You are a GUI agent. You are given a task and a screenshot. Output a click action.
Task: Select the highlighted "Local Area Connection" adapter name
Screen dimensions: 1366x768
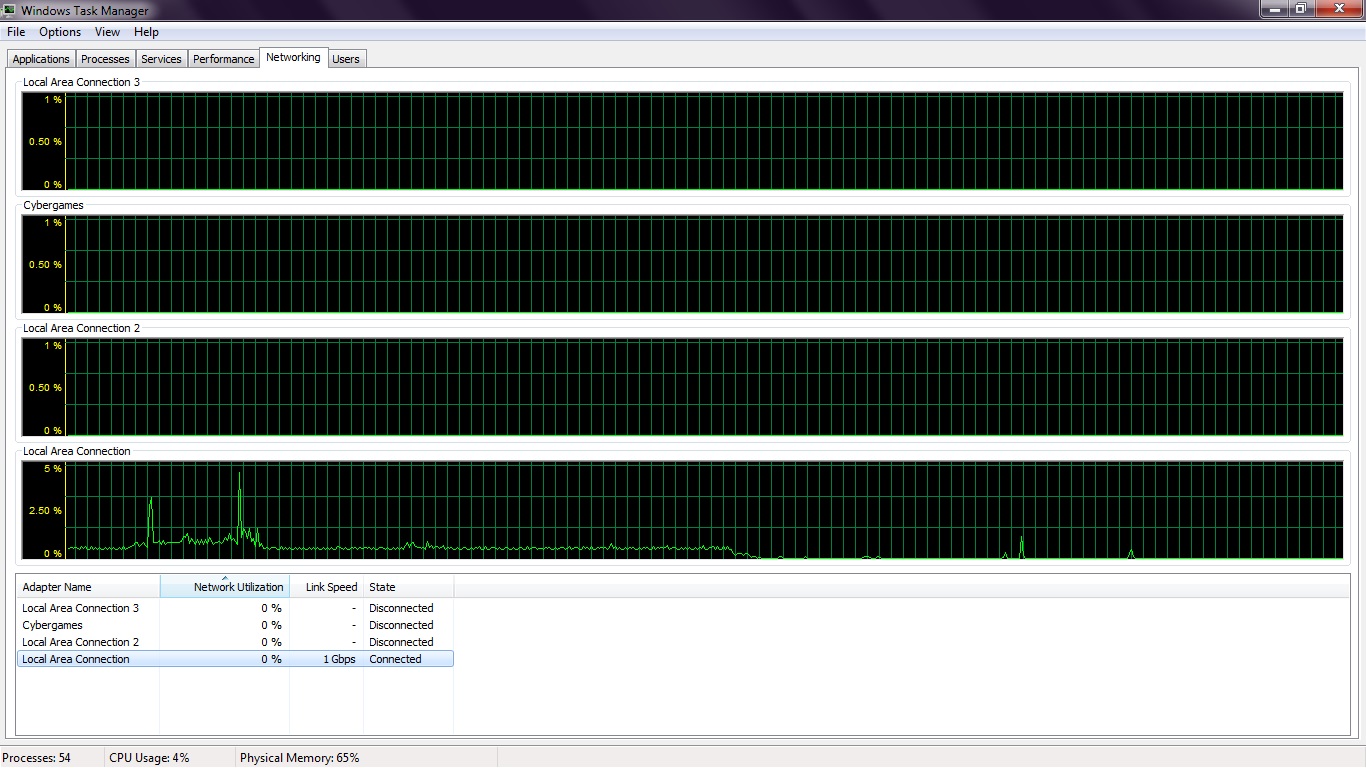tap(76, 659)
